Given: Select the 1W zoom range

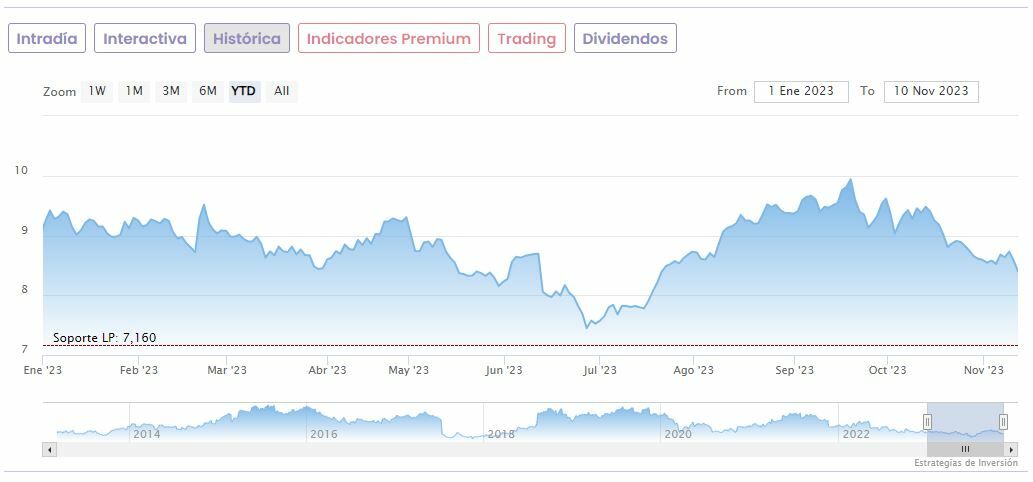Looking at the screenshot, I should (x=97, y=91).
